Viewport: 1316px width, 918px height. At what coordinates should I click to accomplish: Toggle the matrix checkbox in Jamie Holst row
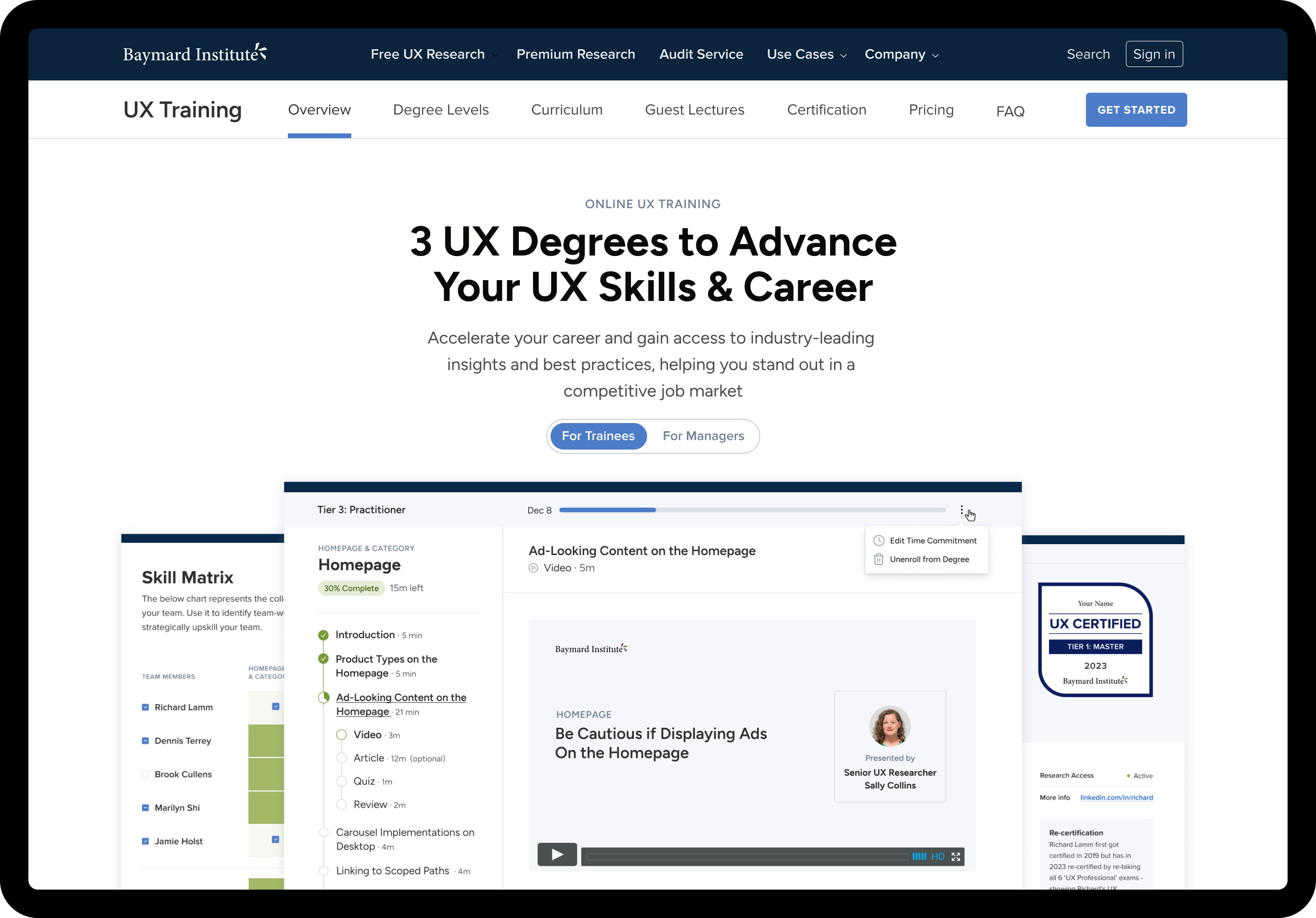(x=276, y=839)
